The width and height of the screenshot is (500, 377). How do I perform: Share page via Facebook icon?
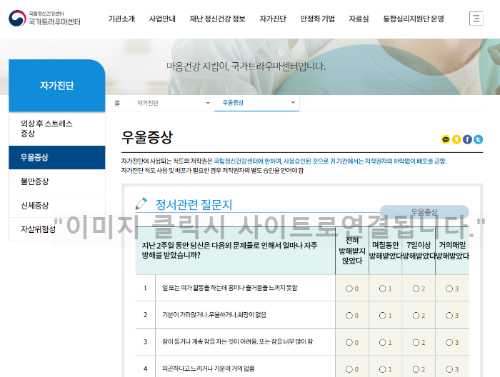467,139
